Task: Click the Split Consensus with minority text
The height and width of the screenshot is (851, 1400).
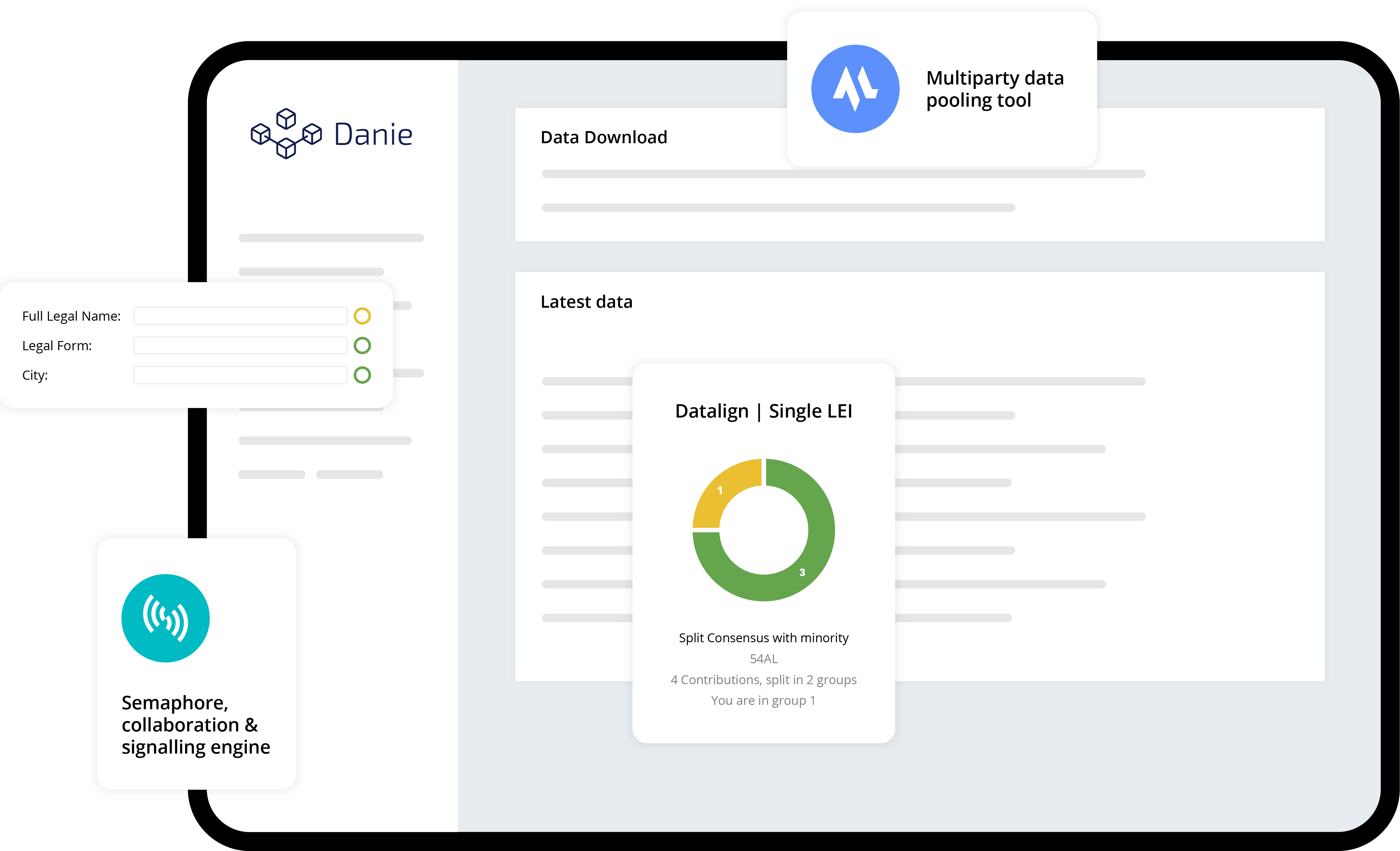Action: (763, 638)
